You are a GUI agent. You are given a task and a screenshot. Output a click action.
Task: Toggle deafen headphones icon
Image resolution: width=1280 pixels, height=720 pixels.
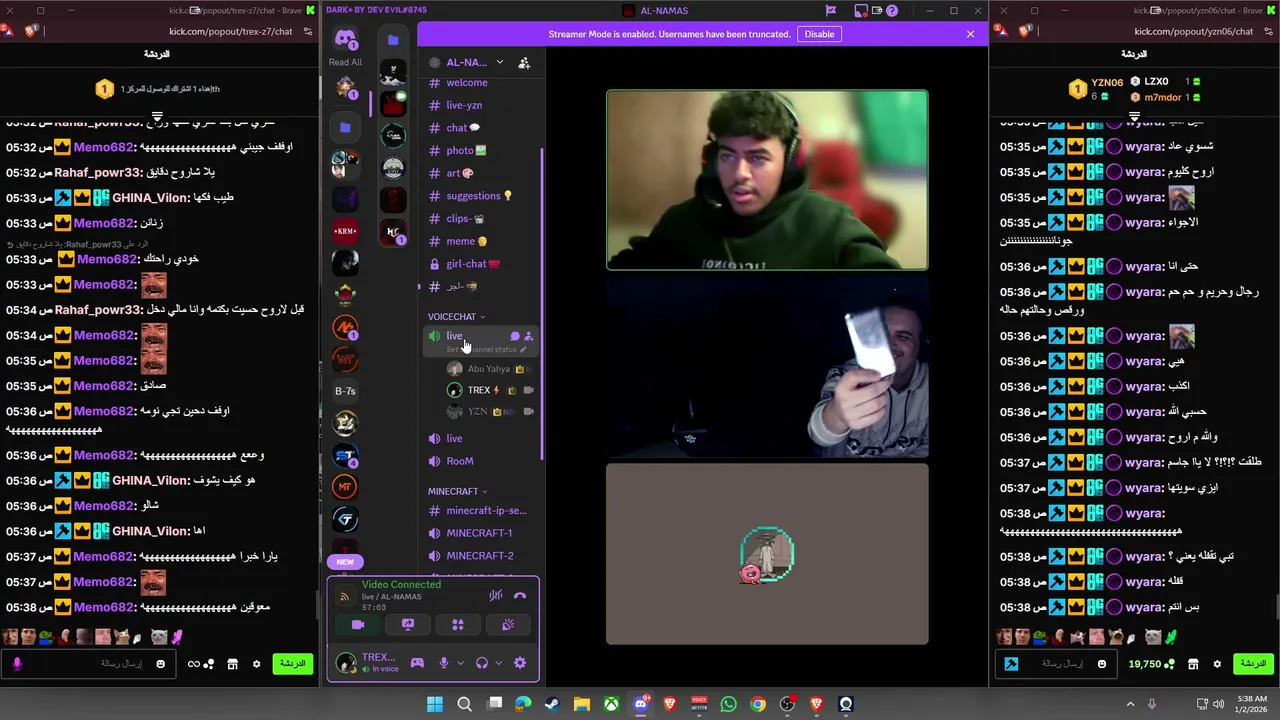click(482, 663)
